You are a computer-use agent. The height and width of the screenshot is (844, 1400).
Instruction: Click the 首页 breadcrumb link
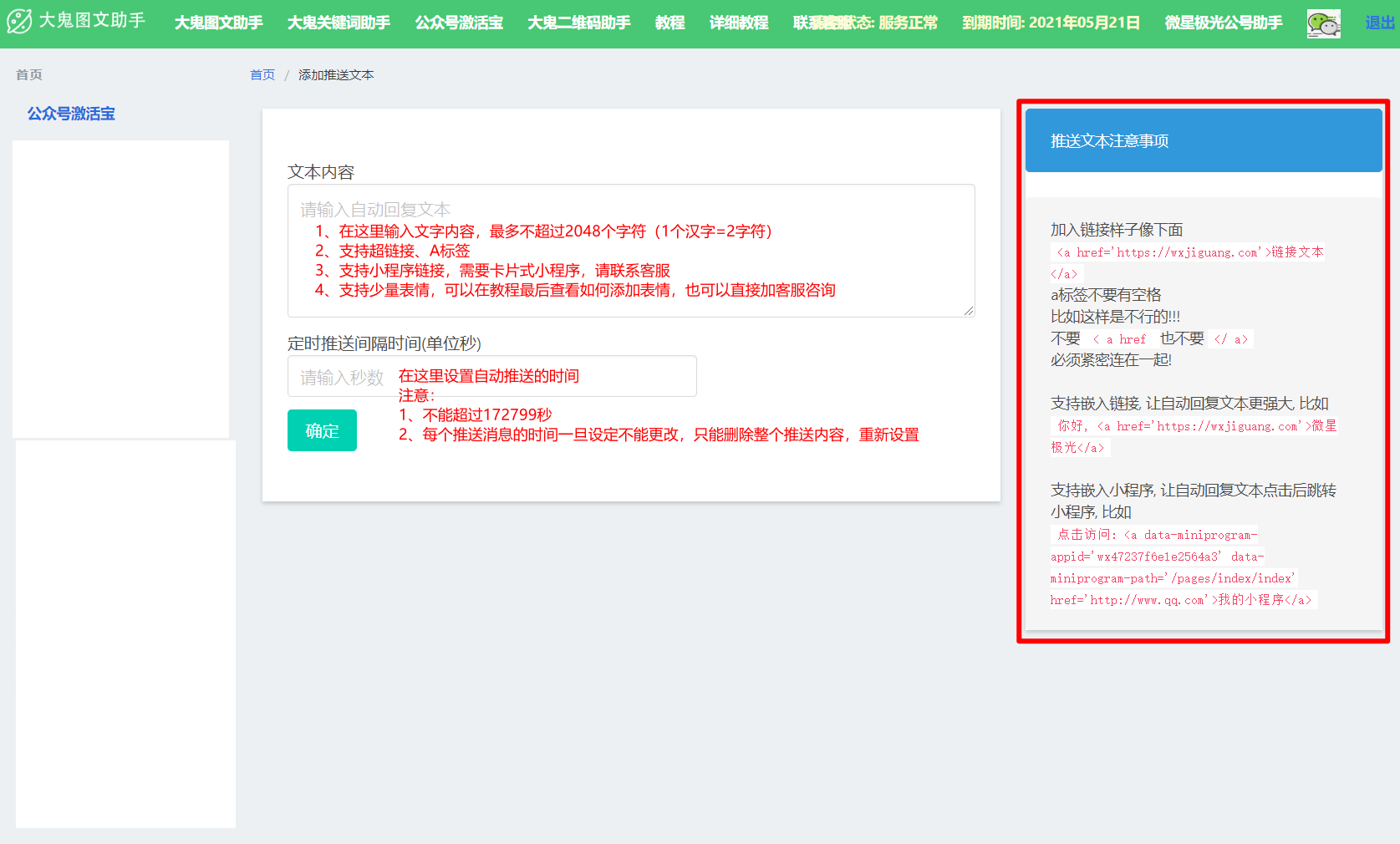[262, 74]
